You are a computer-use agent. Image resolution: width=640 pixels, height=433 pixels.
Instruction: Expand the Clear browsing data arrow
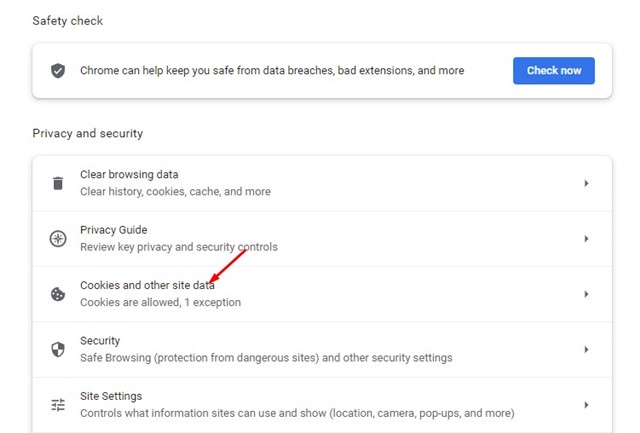click(x=586, y=183)
